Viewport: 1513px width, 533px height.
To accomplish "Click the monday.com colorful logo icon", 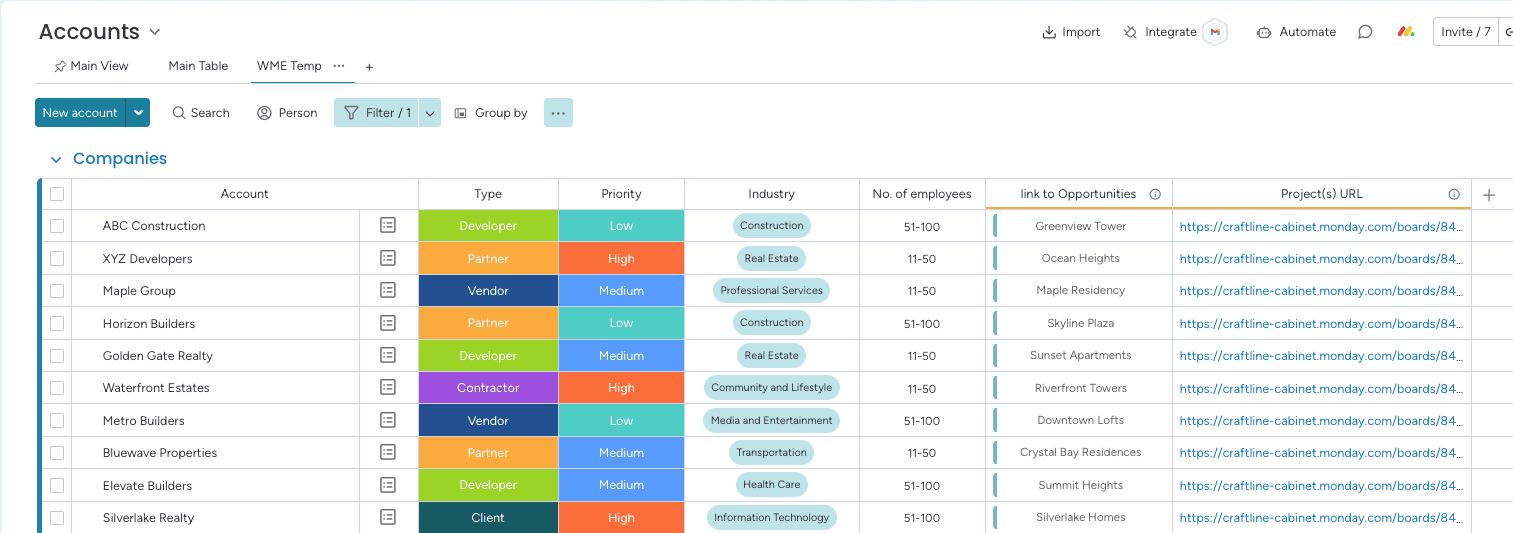I will pos(1406,32).
